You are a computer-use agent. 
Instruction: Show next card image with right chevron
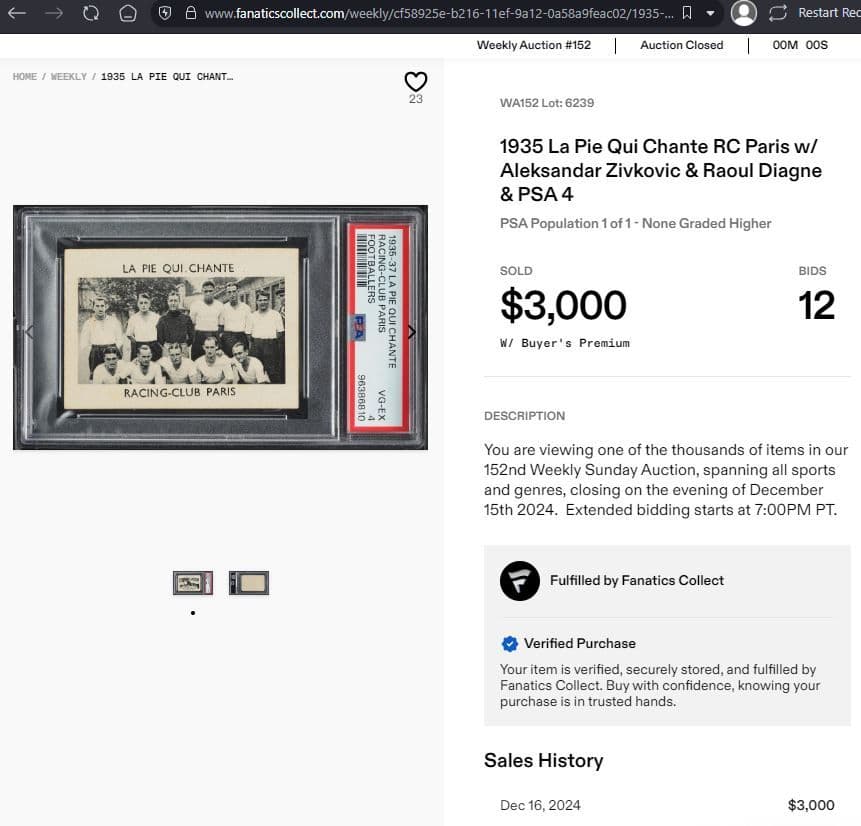(x=411, y=332)
